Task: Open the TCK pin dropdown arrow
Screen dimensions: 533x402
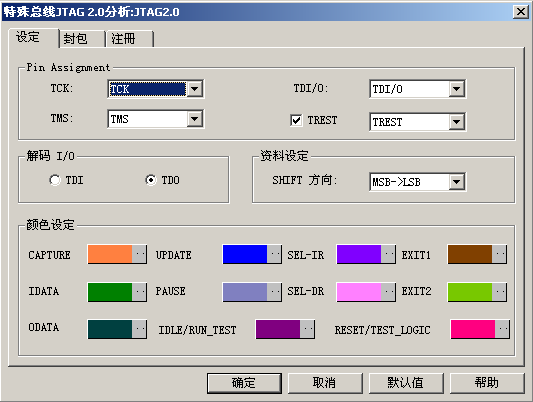Action: point(194,89)
